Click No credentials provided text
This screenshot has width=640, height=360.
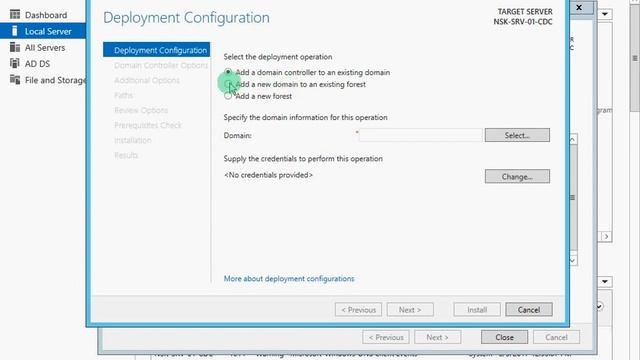(x=268, y=175)
